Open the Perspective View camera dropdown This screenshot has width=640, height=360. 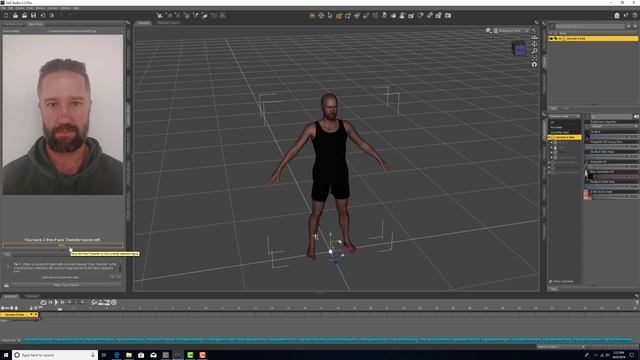[512, 31]
